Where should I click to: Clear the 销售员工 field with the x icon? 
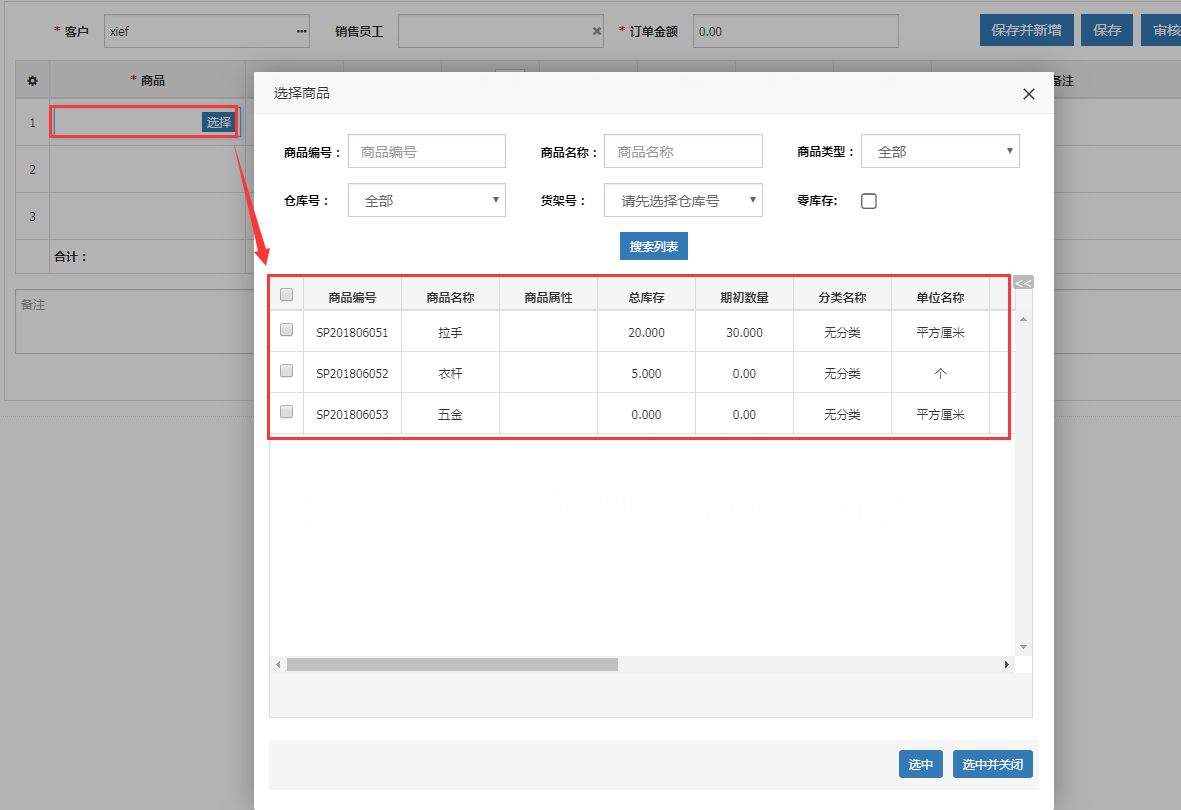597,32
